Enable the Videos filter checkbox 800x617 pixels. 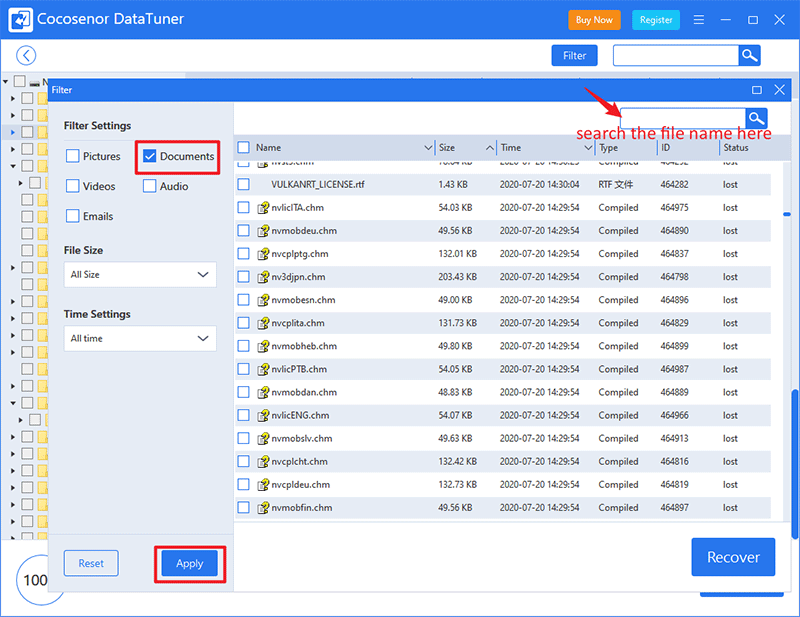(72, 186)
